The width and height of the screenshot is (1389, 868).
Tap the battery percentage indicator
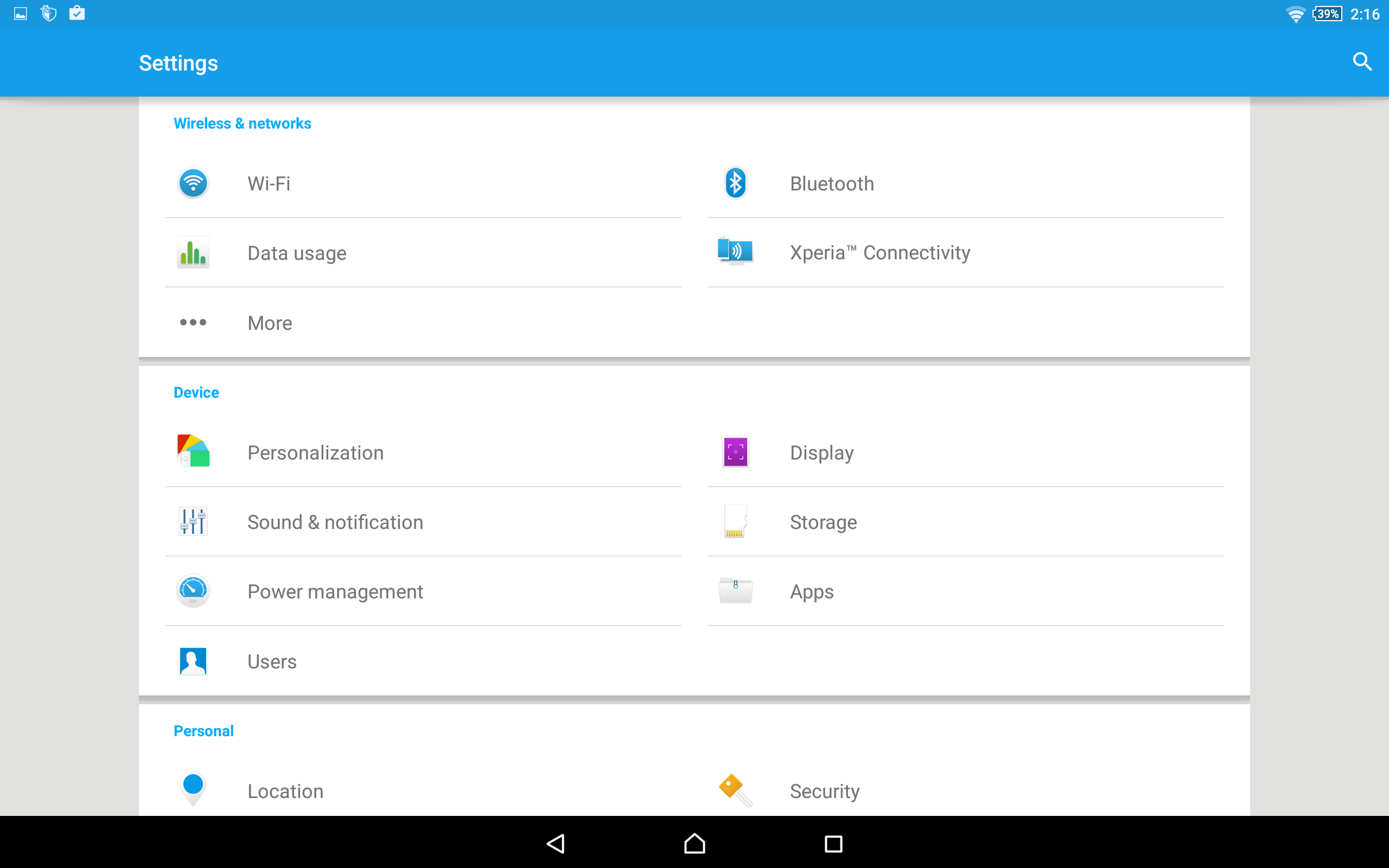click(1327, 14)
